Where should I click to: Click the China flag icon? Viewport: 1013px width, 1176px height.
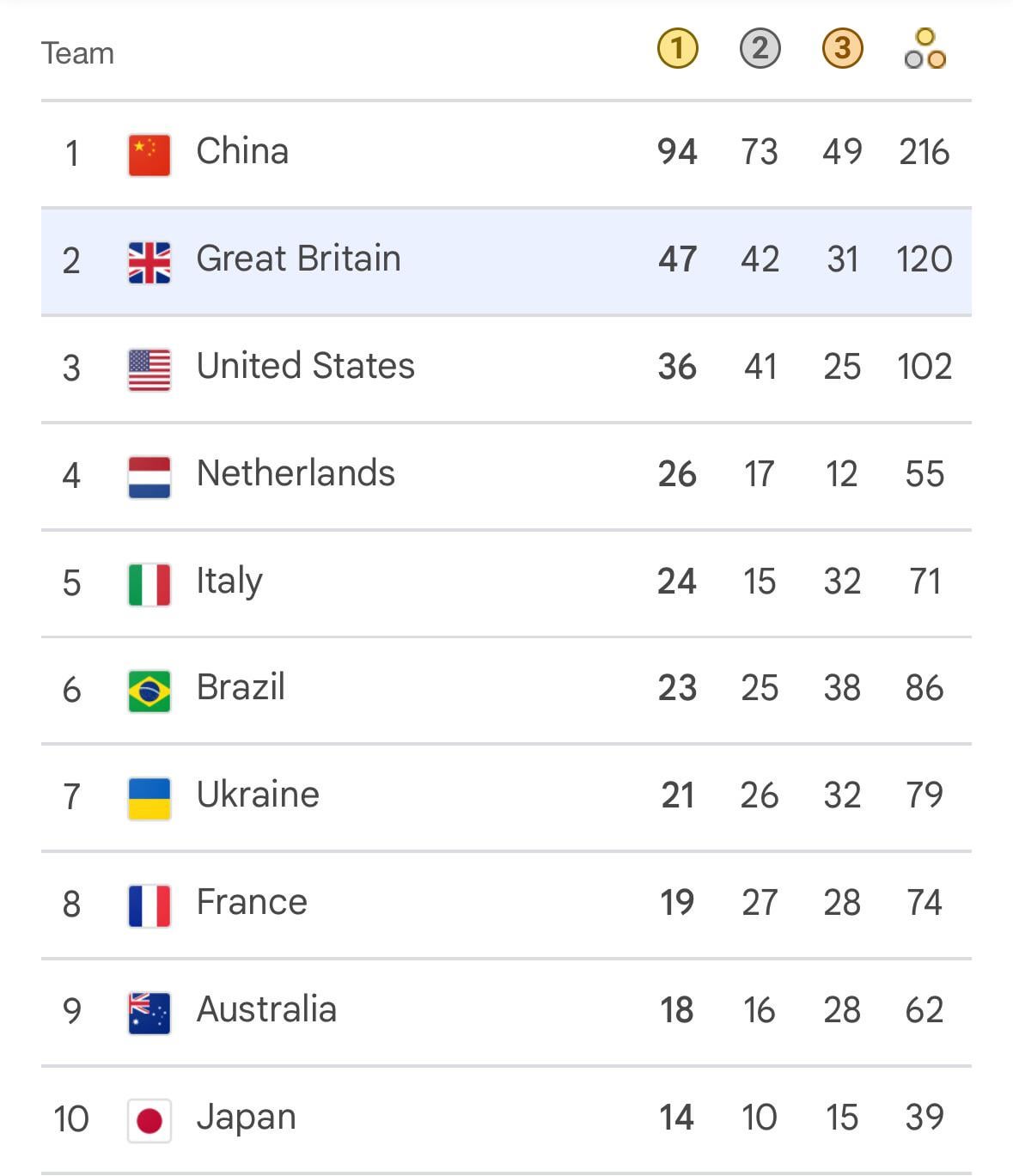pos(150,155)
